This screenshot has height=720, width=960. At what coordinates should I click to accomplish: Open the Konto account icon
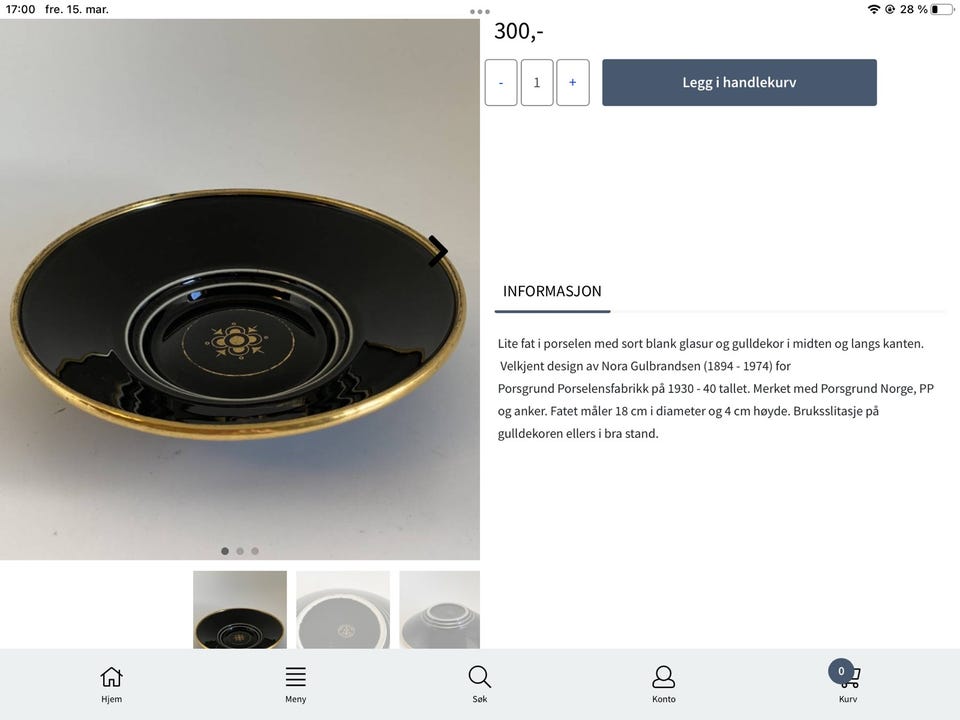tap(664, 677)
